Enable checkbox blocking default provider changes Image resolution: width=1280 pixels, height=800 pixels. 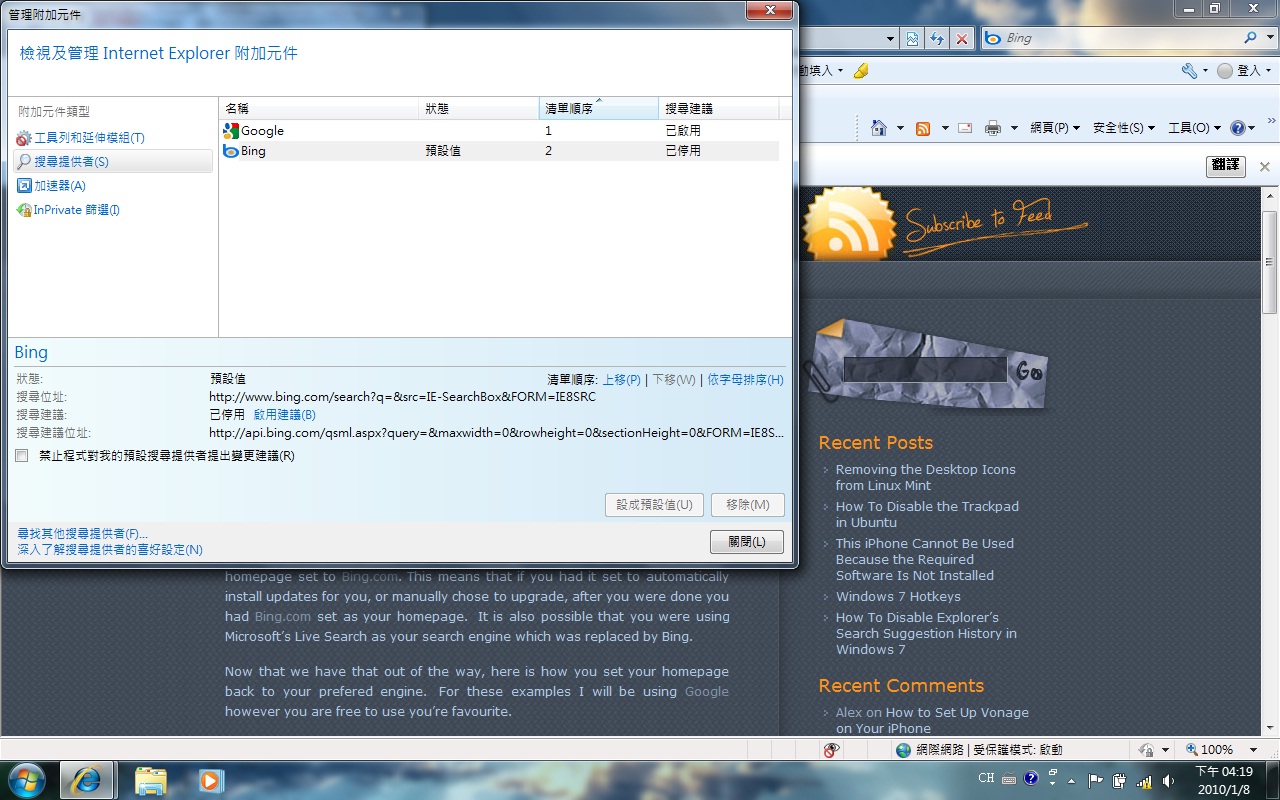[22, 456]
